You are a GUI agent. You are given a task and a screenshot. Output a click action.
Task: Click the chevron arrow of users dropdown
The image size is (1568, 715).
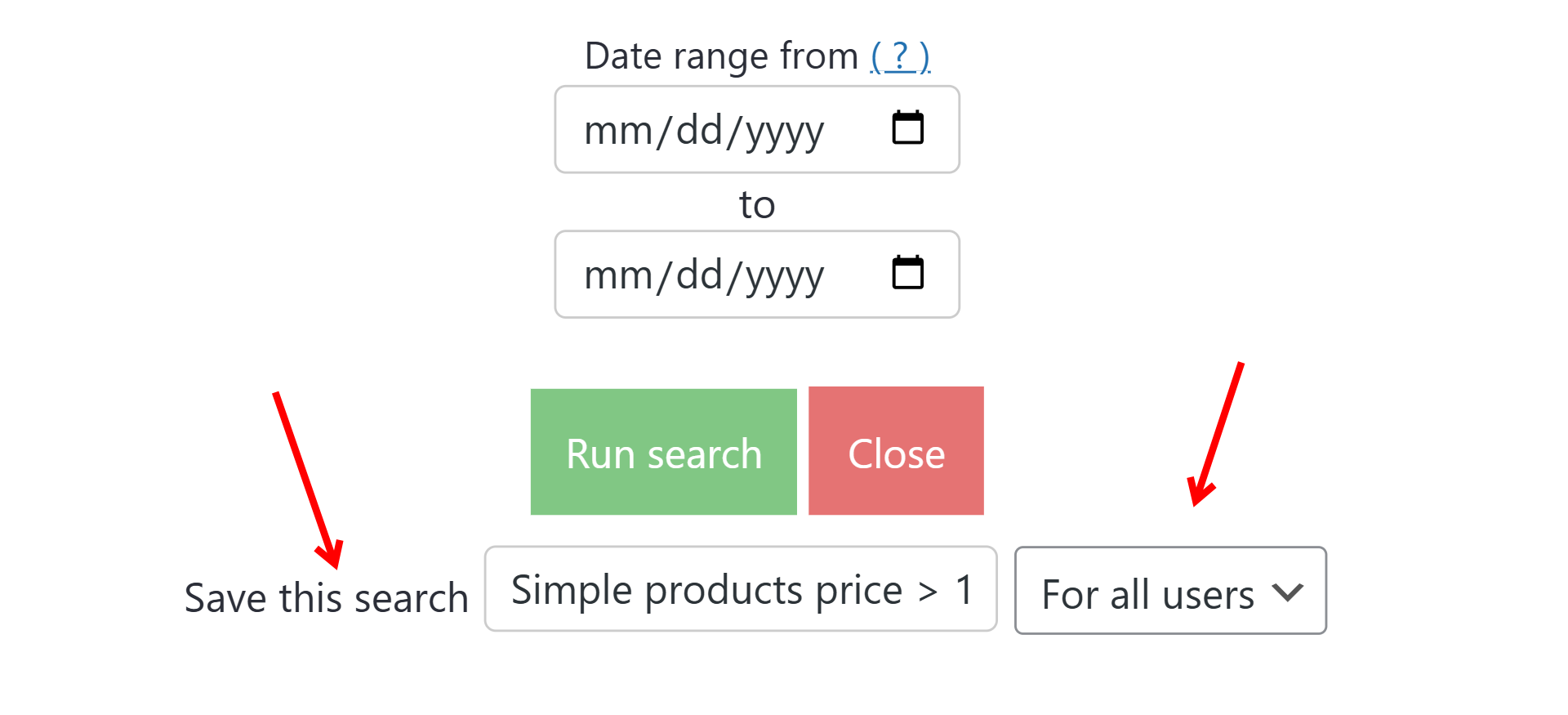click(x=1287, y=592)
